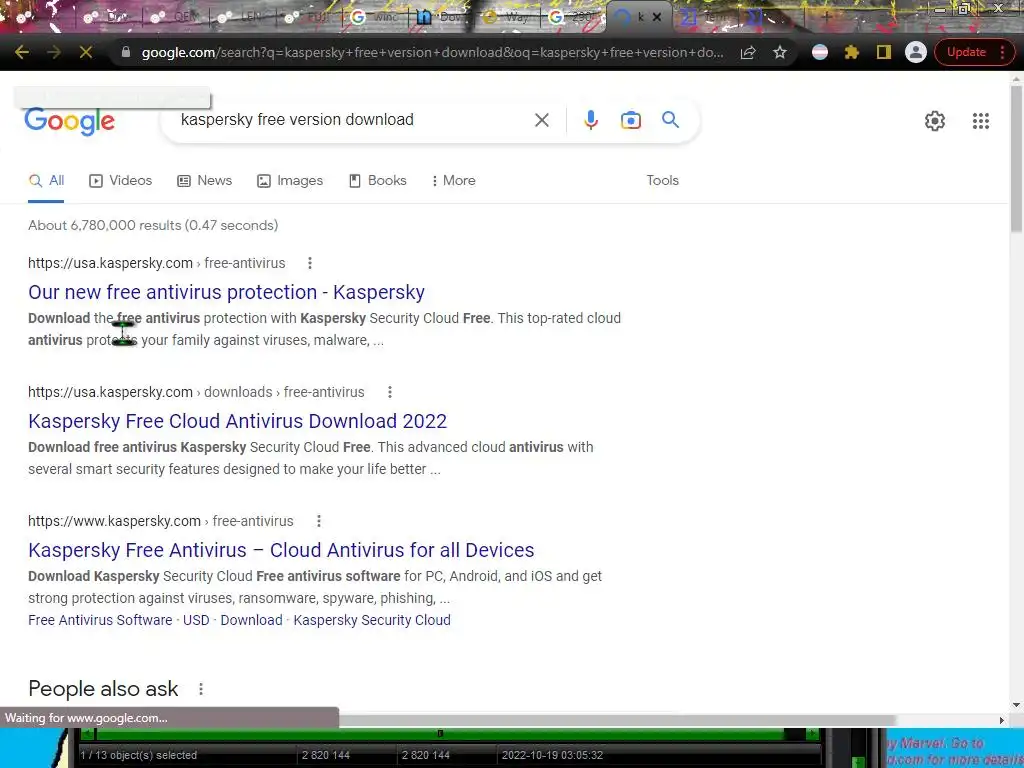Select the All results tab

[46, 181]
